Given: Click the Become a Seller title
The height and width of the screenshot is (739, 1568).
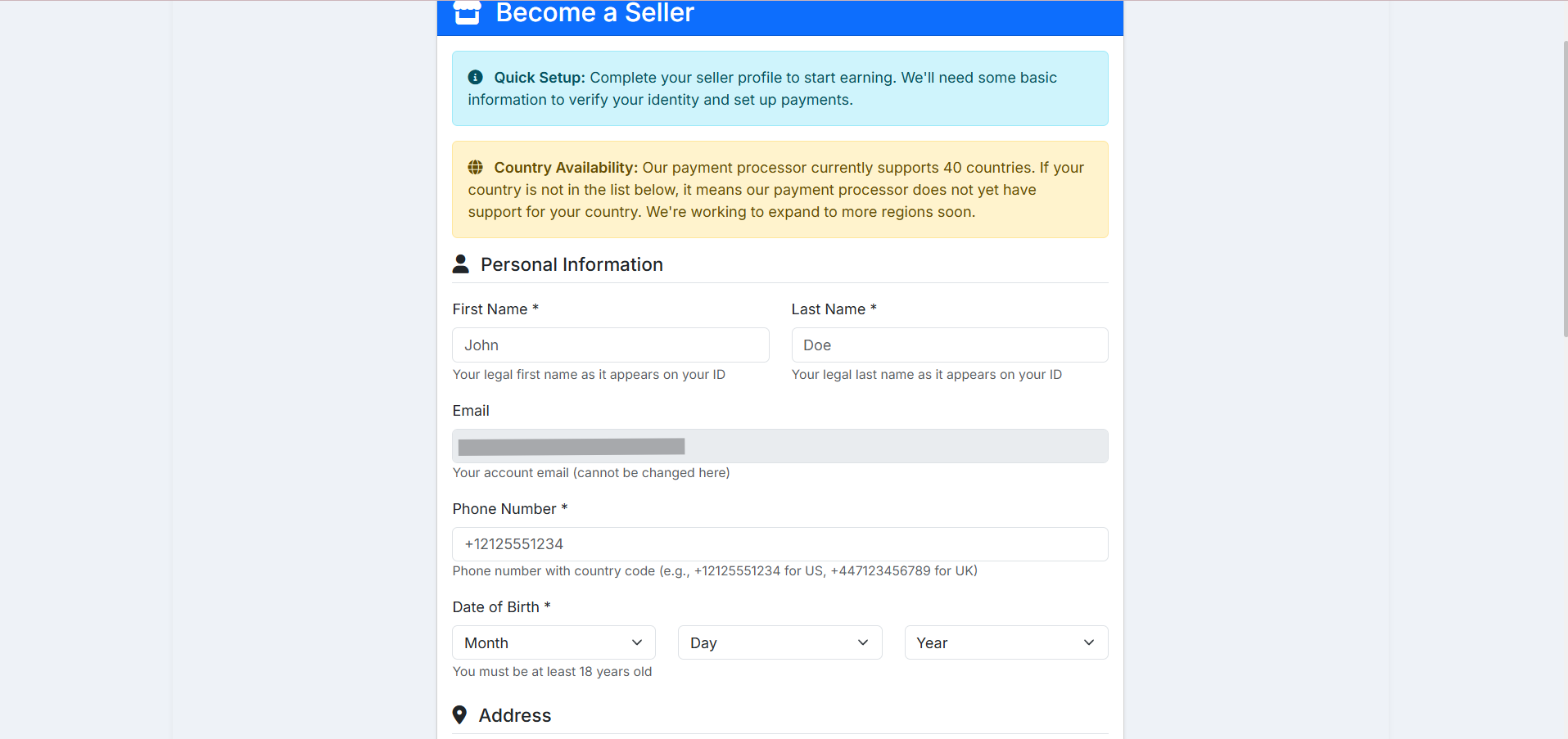Looking at the screenshot, I should click(x=594, y=13).
